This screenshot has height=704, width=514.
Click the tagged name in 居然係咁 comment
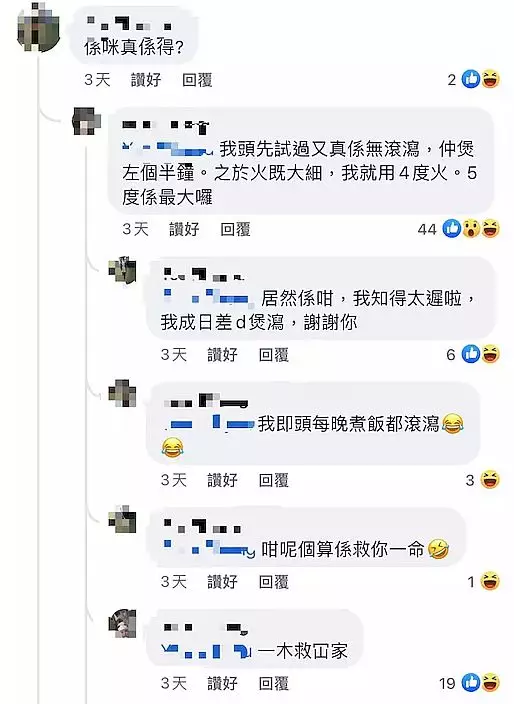tap(207, 297)
